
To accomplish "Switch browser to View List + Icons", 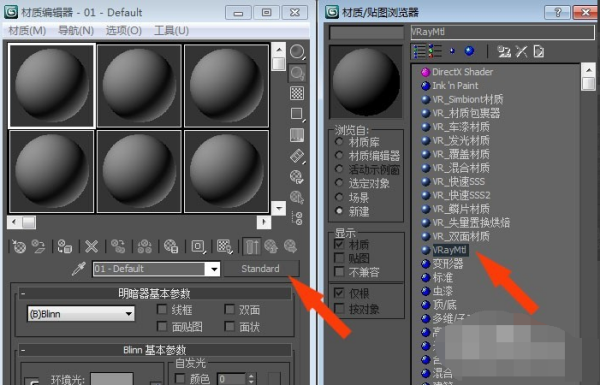I will pyautogui.click(x=435, y=51).
